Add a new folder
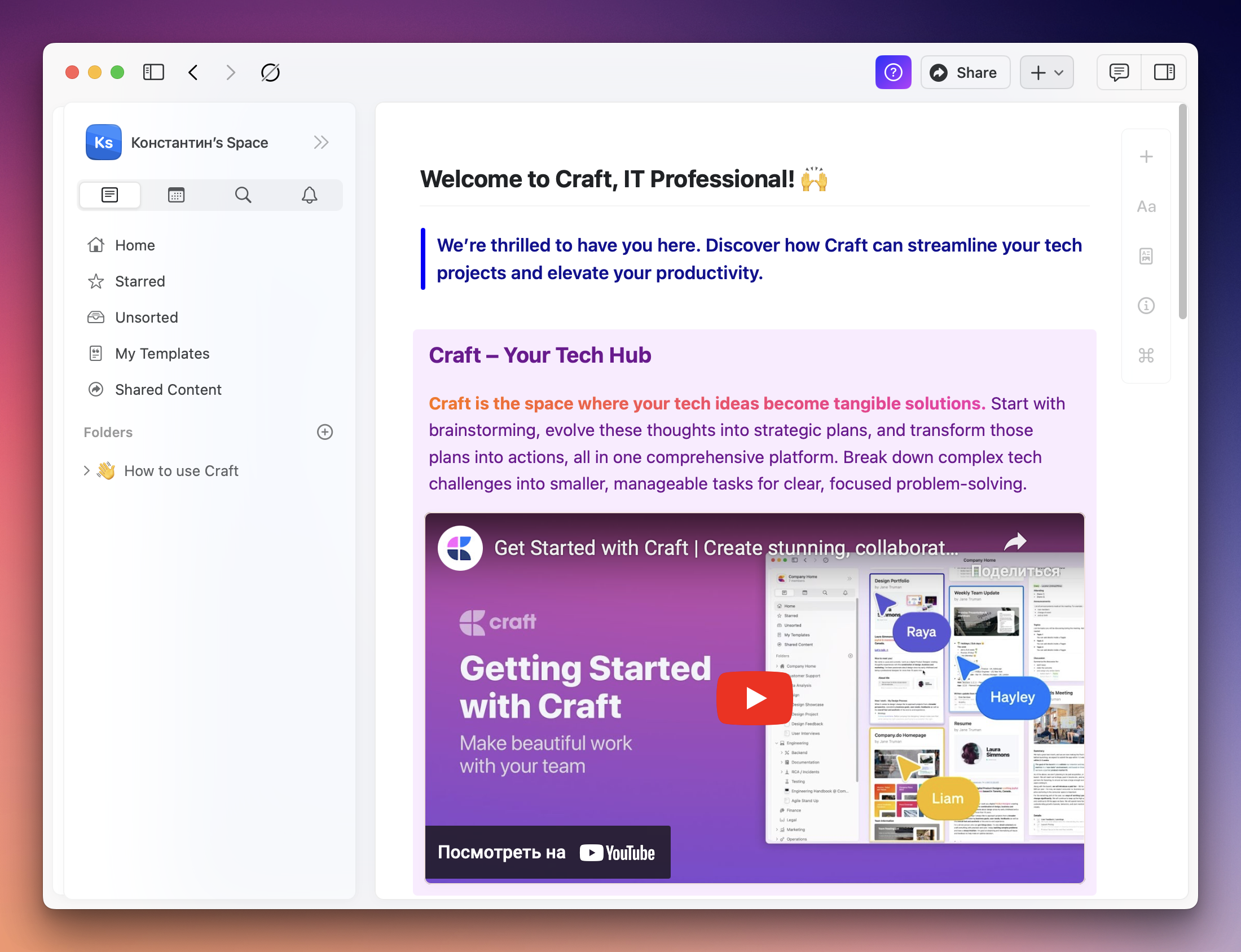 point(325,433)
